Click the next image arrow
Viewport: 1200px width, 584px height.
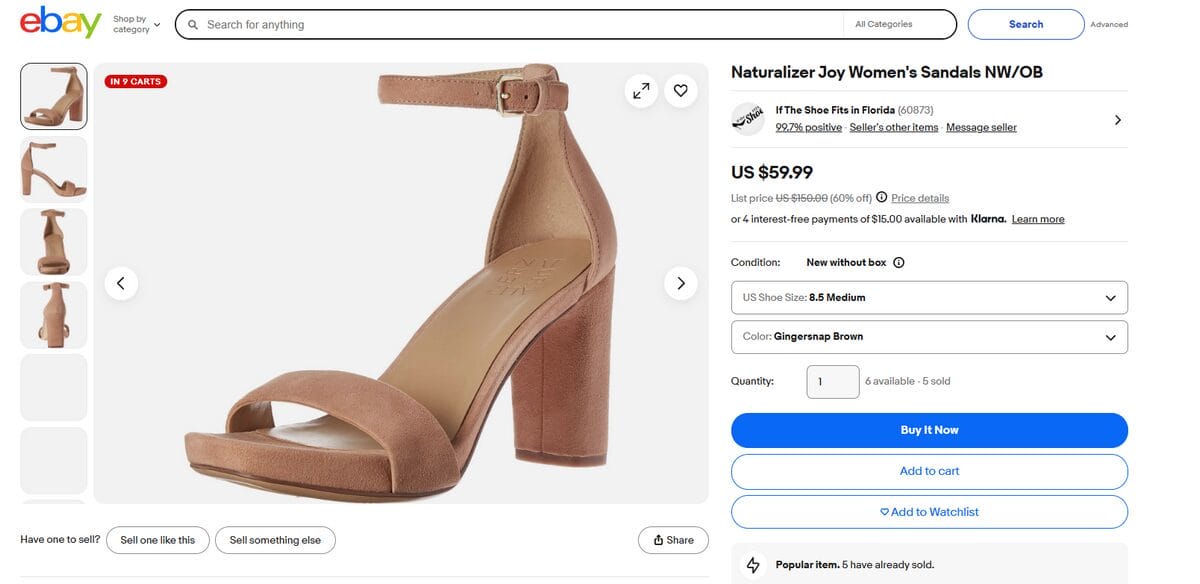681,283
